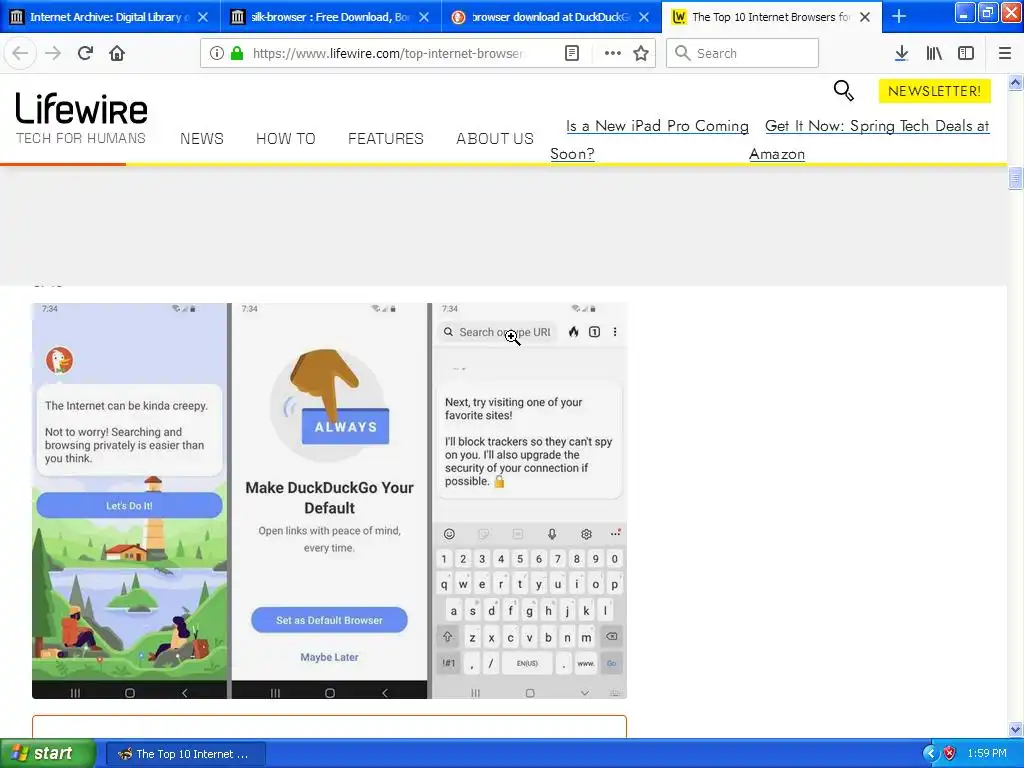Click the red shield security tray icon
The image size is (1024, 768).
pos(950,754)
